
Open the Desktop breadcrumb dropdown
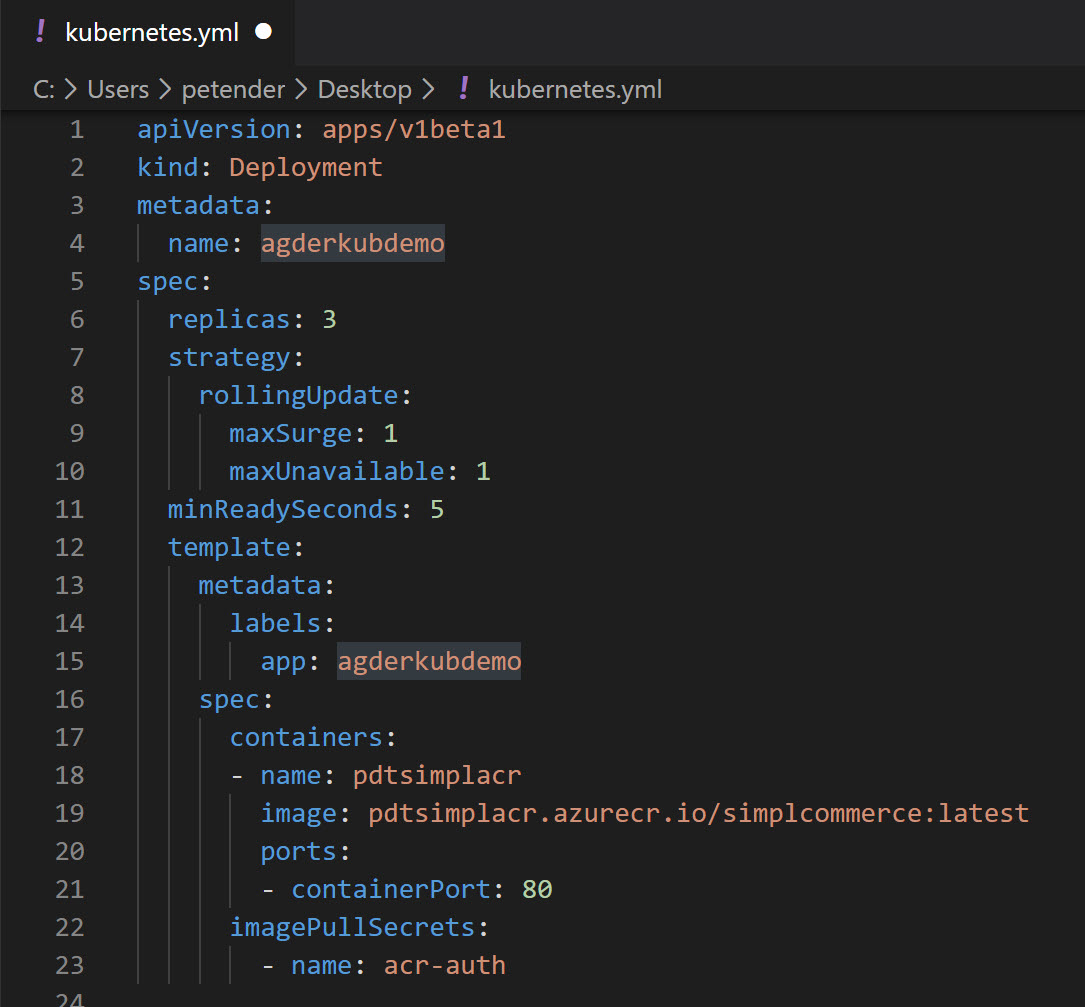(x=364, y=89)
